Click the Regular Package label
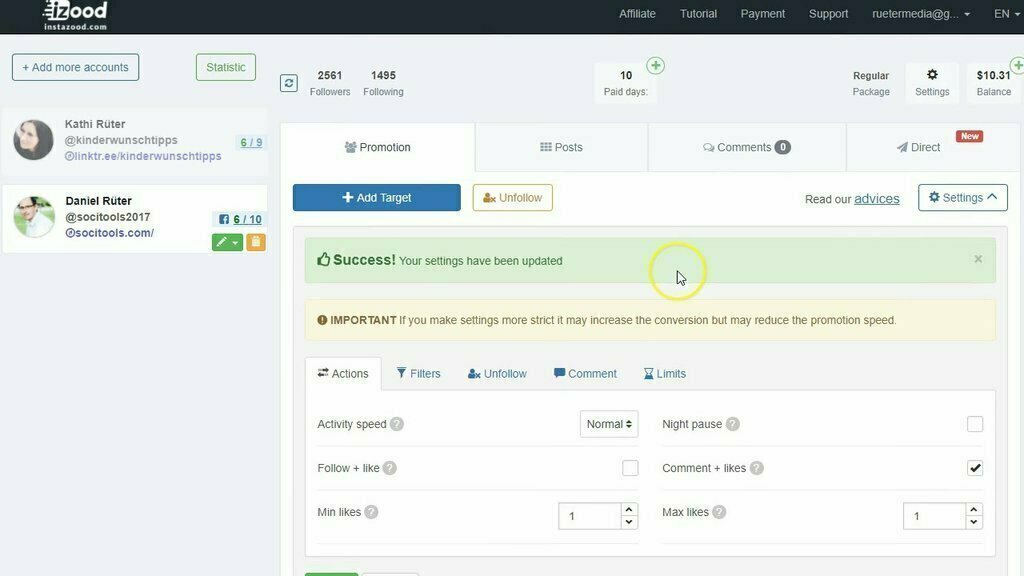Screen dimensions: 1024x576 871,83
